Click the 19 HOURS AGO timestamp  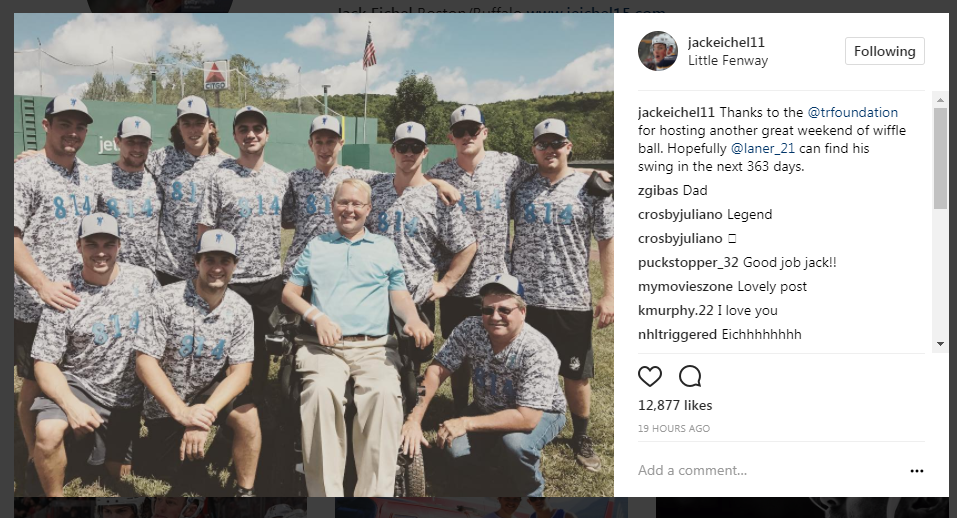tap(674, 428)
